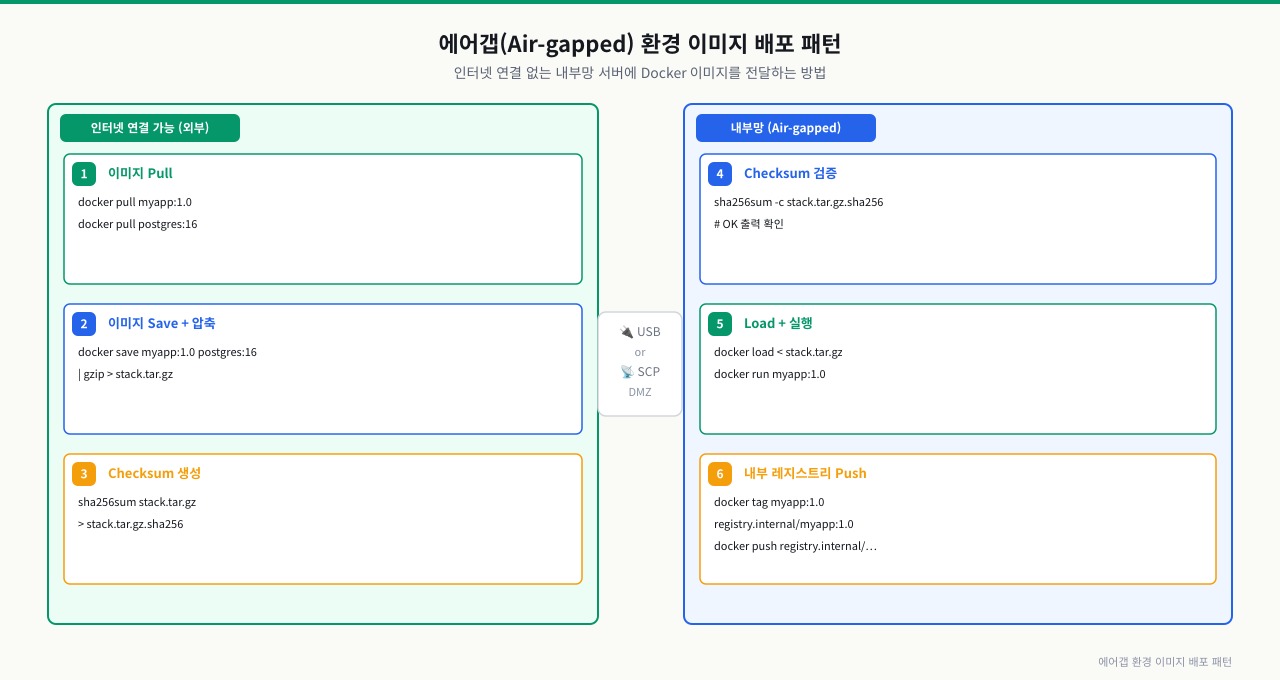The image size is (1280, 680).
Task: Click the 내부 레지스트리 Push heading
Action: tap(805, 474)
